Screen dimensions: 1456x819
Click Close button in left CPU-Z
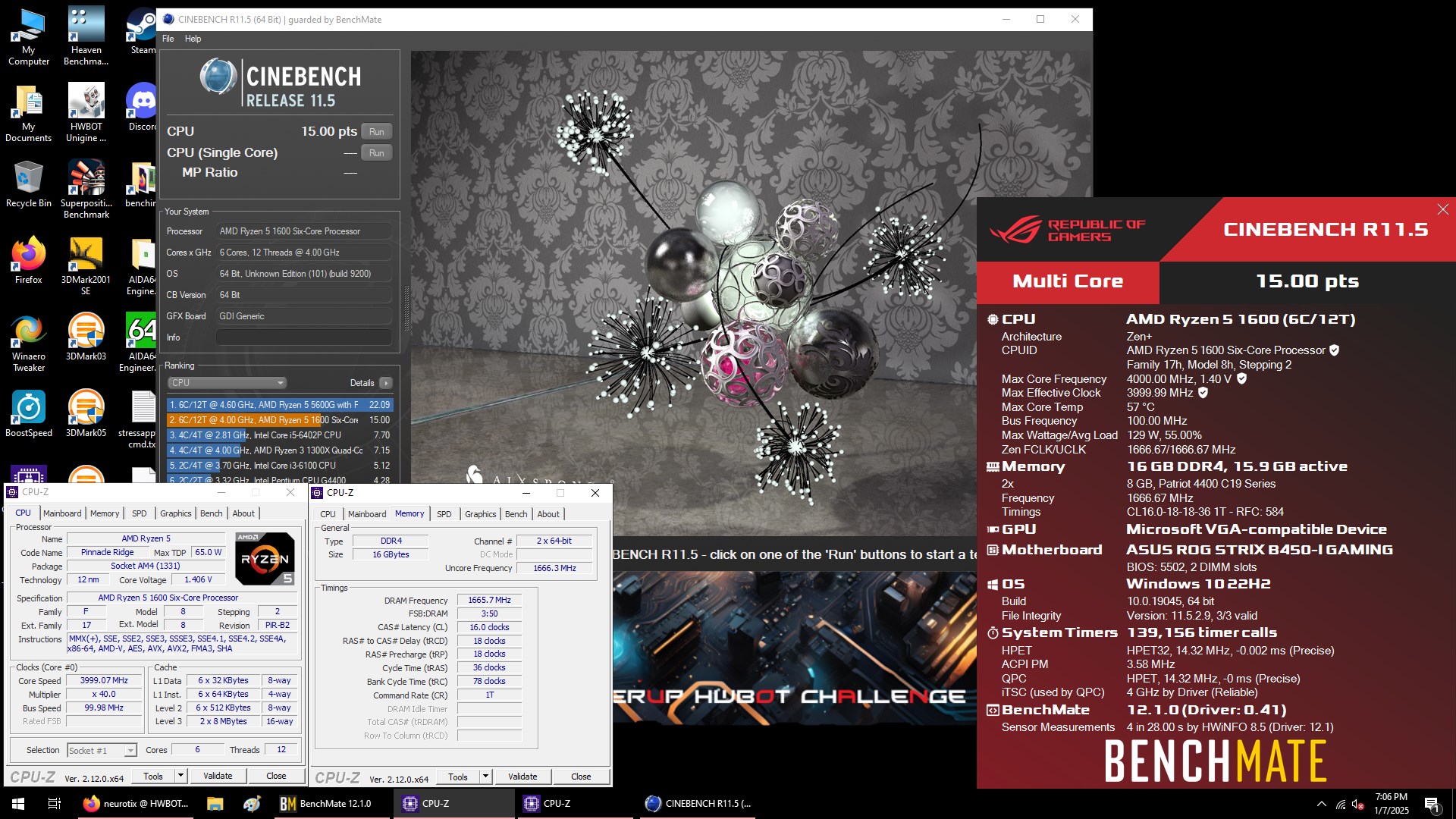(x=276, y=776)
